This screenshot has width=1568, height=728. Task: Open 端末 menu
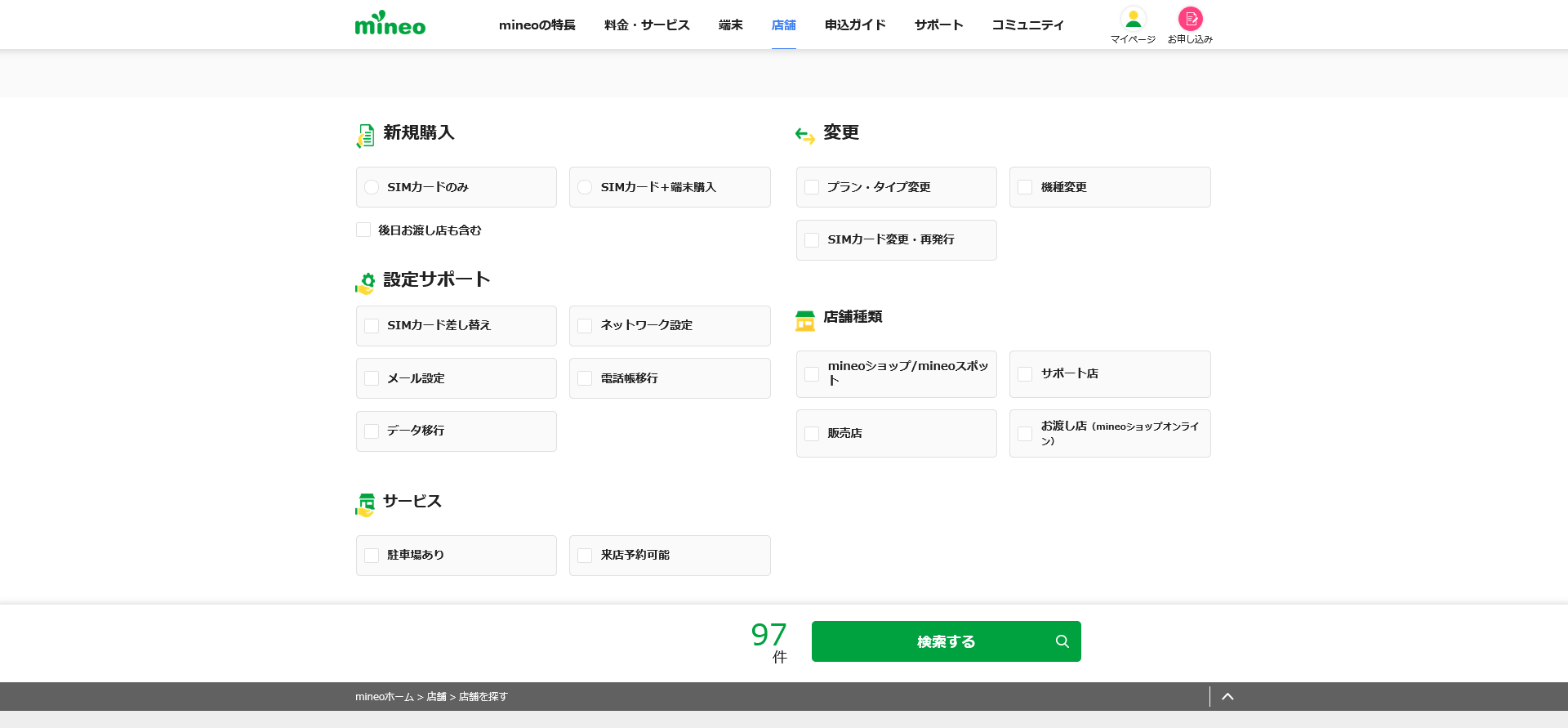731,25
